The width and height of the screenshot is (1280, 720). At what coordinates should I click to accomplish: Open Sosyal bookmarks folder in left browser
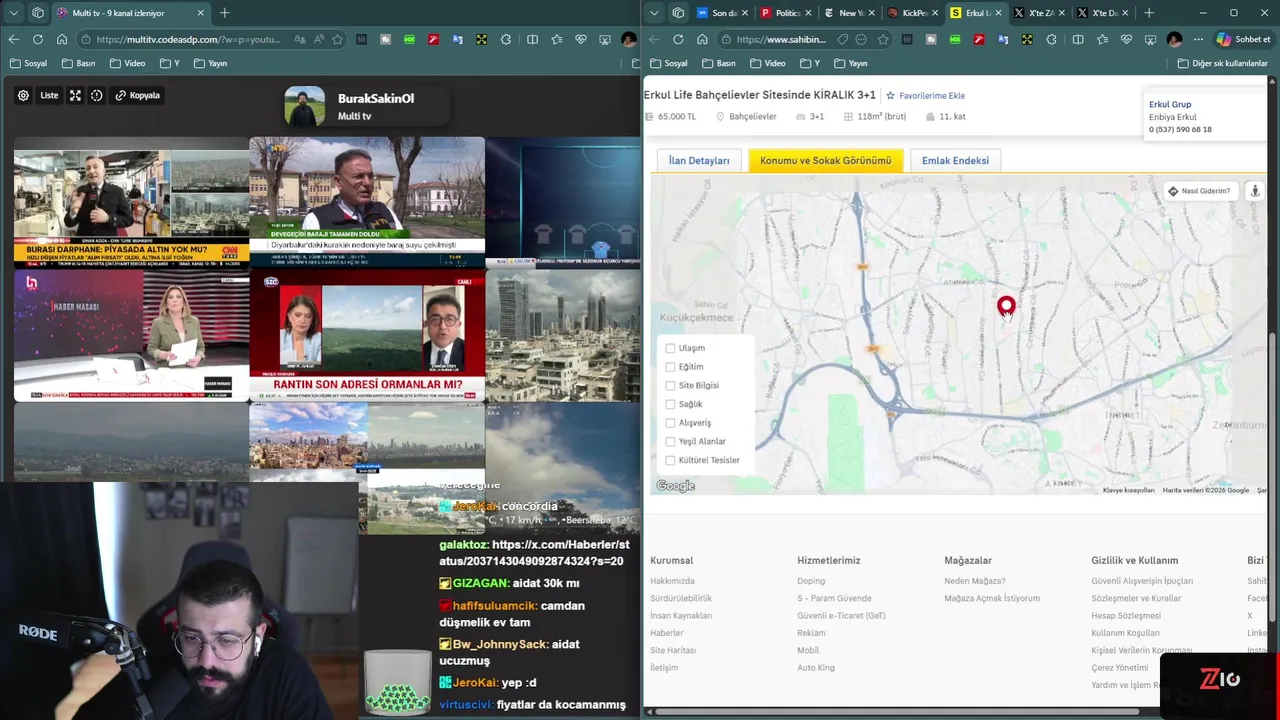[x=28, y=63]
